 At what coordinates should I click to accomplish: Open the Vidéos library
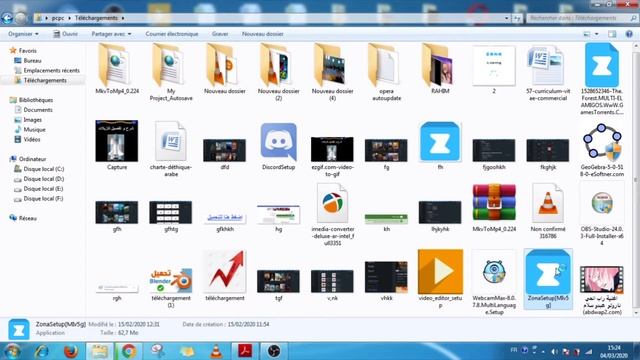pyautogui.click(x=31, y=139)
